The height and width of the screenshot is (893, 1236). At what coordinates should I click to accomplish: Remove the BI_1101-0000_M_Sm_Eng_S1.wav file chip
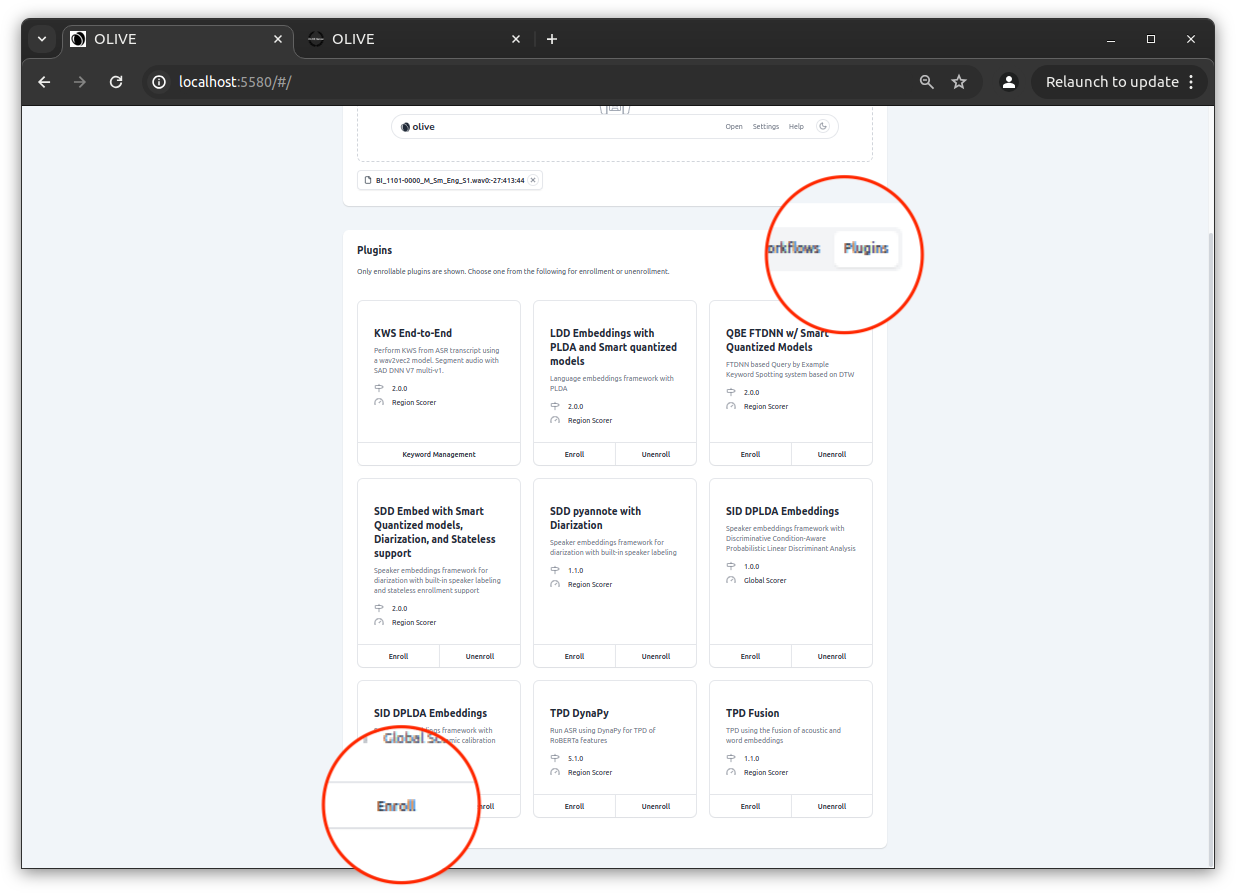[533, 181]
